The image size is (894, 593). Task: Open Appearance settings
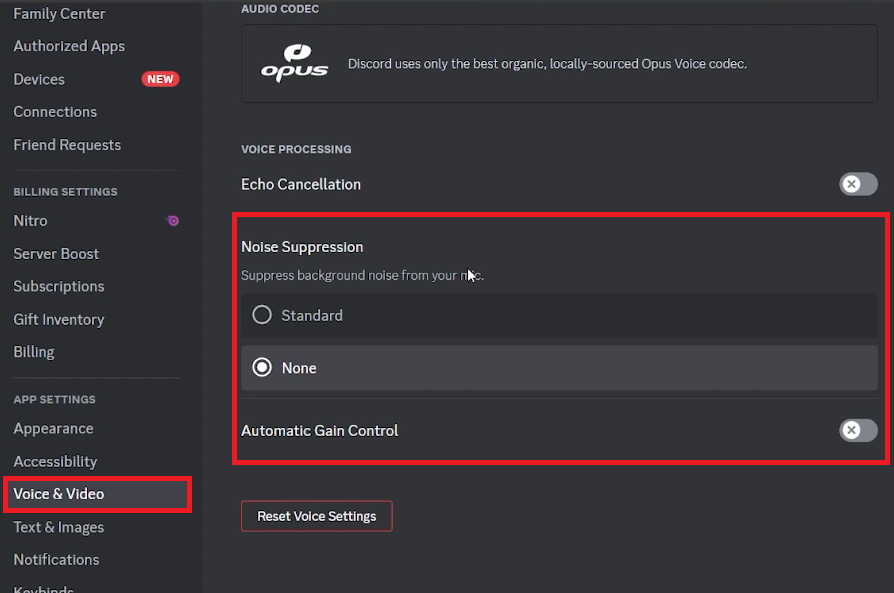(x=53, y=428)
